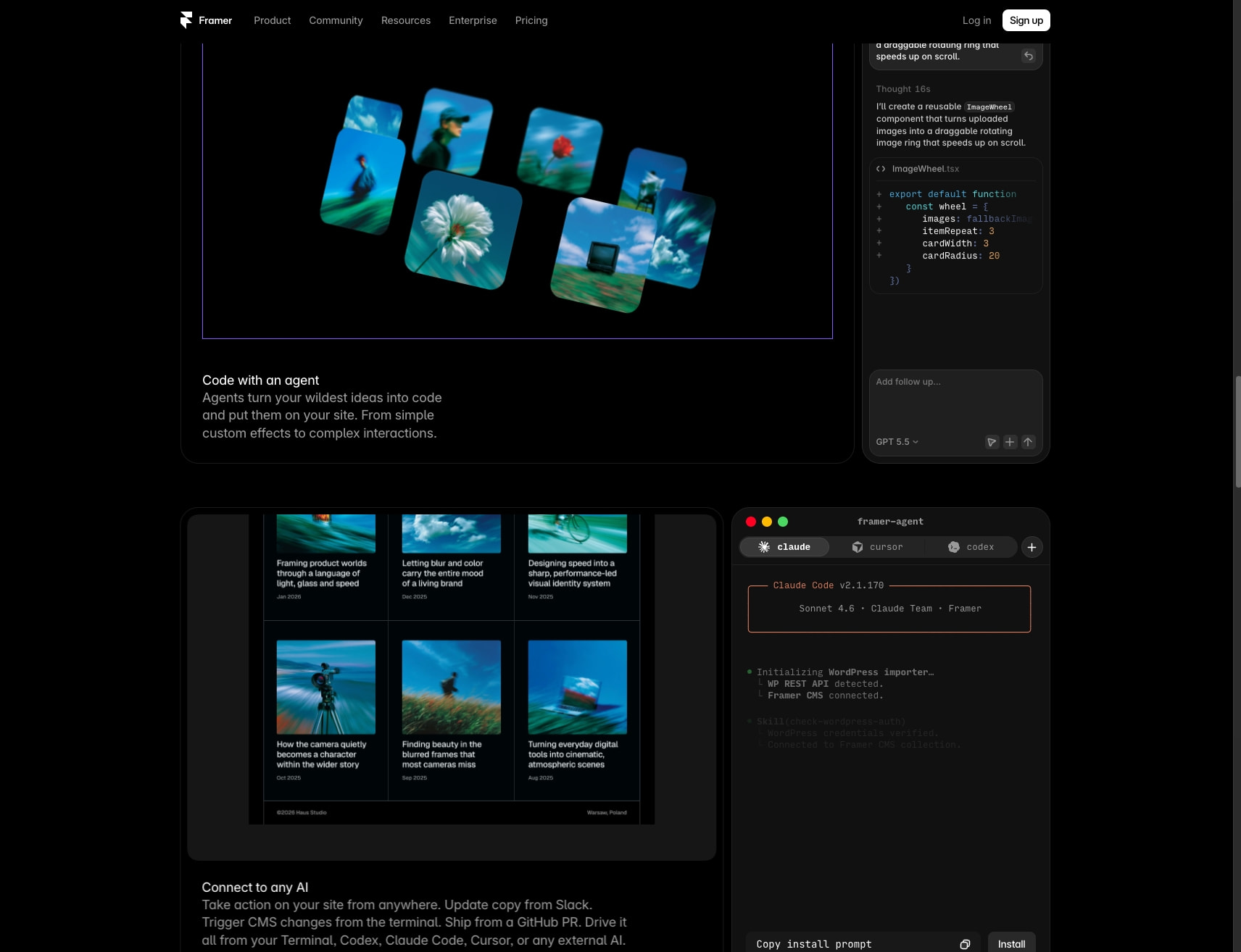Click the 'Thought 16s' label

902,89
